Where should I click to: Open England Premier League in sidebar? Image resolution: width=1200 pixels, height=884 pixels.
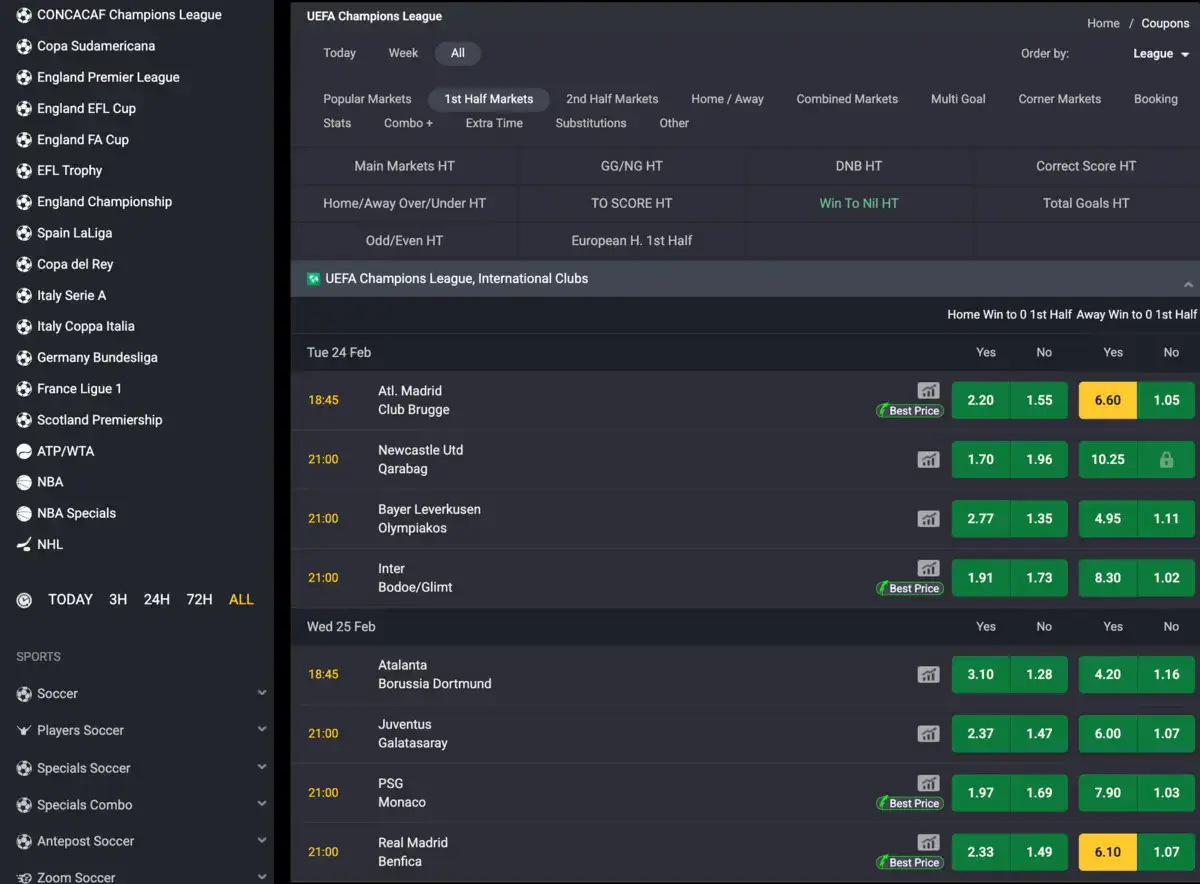coord(108,77)
